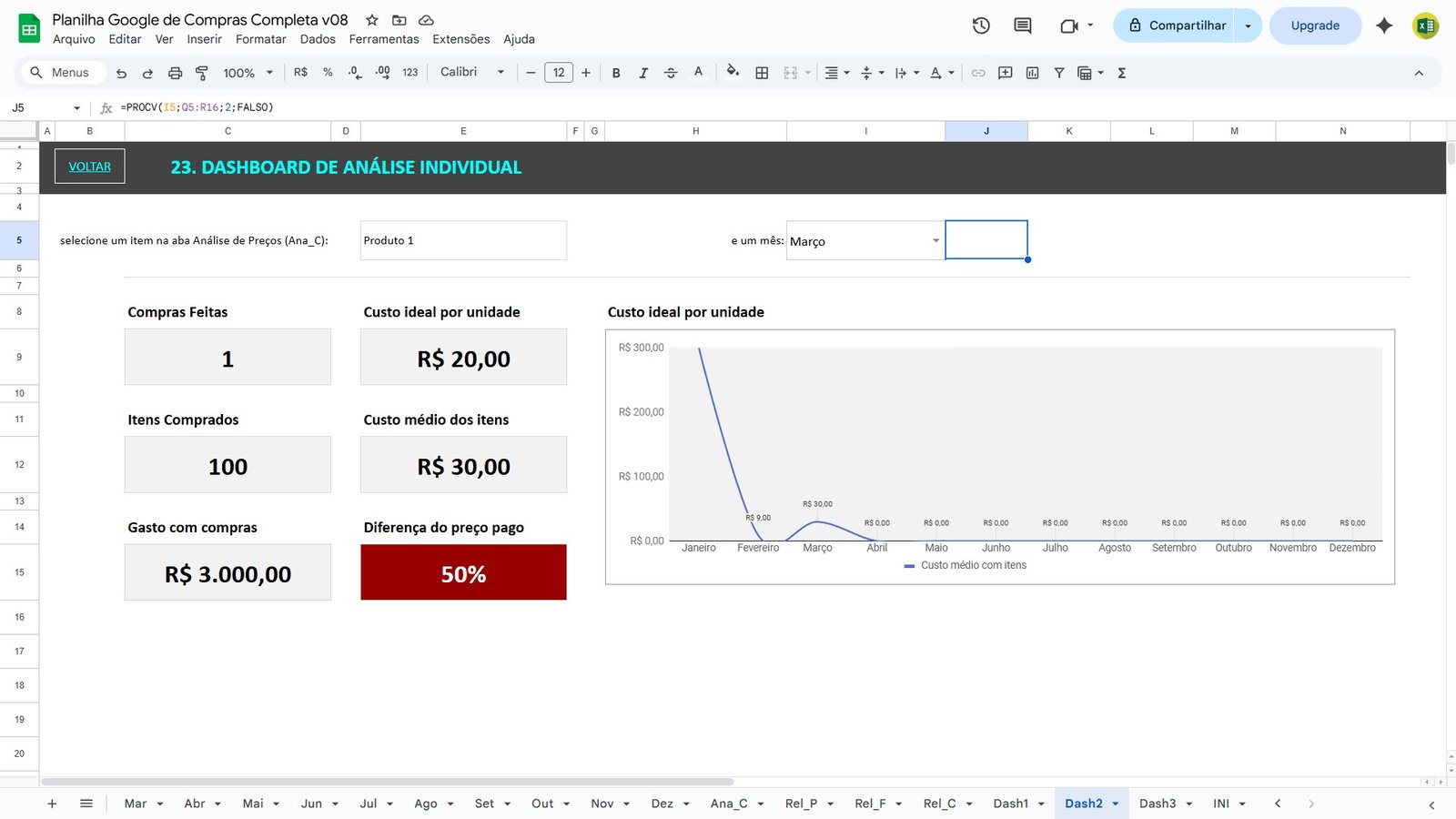Click the VOLTAR link

point(89,166)
